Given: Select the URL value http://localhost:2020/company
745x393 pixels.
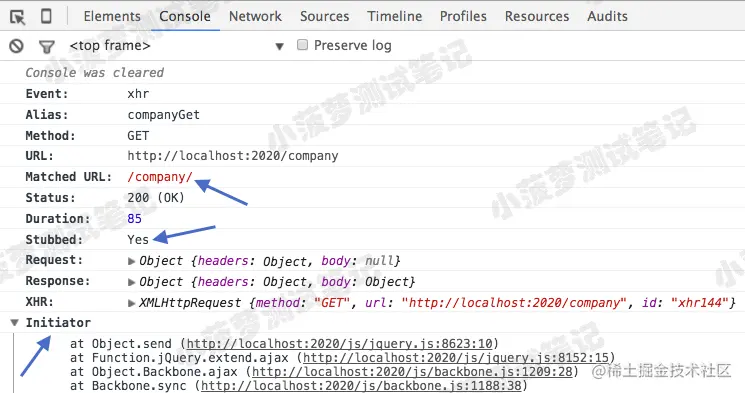Looking at the screenshot, I should 233,156.
